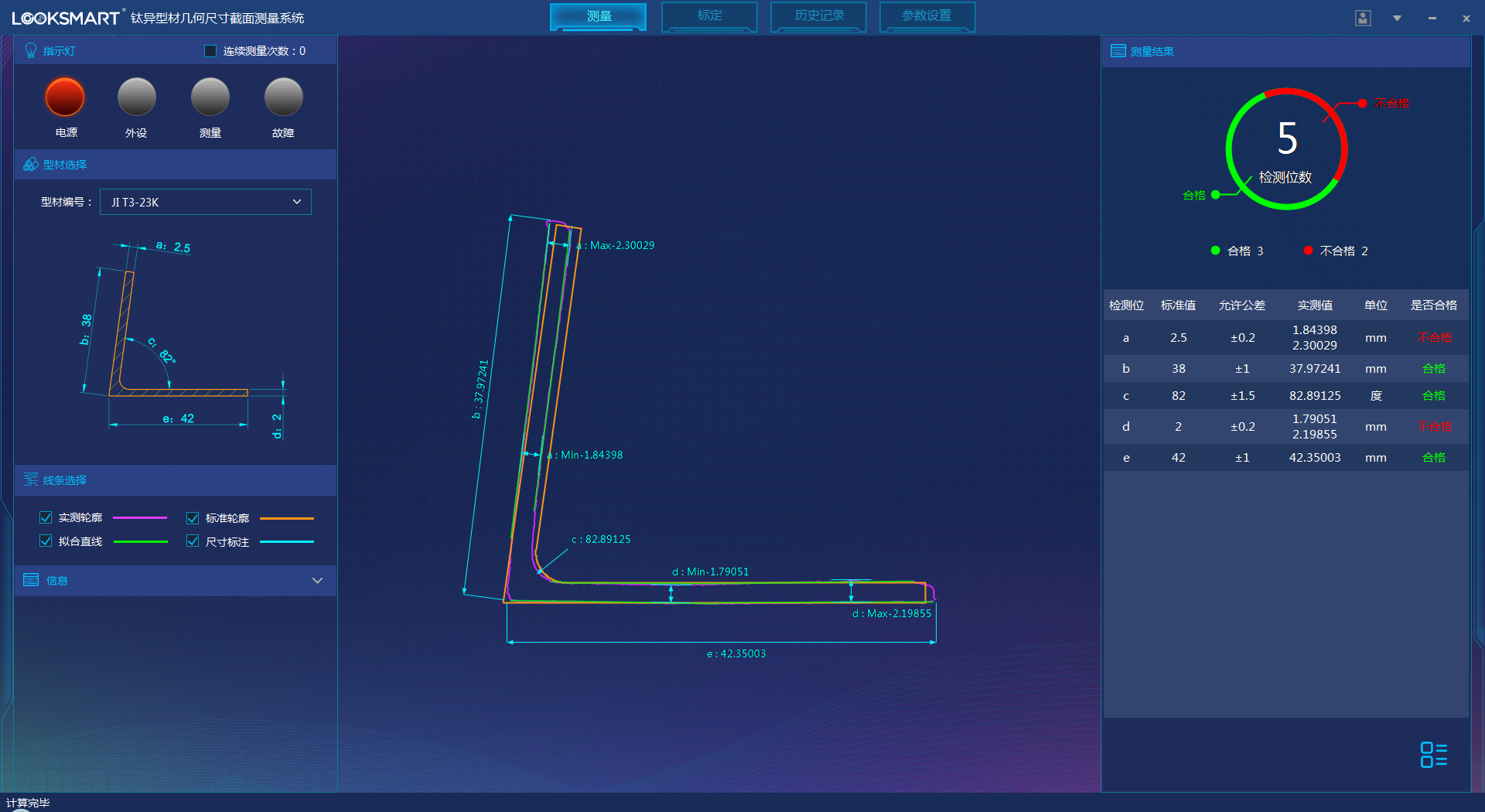The width and height of the screenshot is (1485, 812).
Task: Click the user account icon in title bar
Action: (1363, 18)
